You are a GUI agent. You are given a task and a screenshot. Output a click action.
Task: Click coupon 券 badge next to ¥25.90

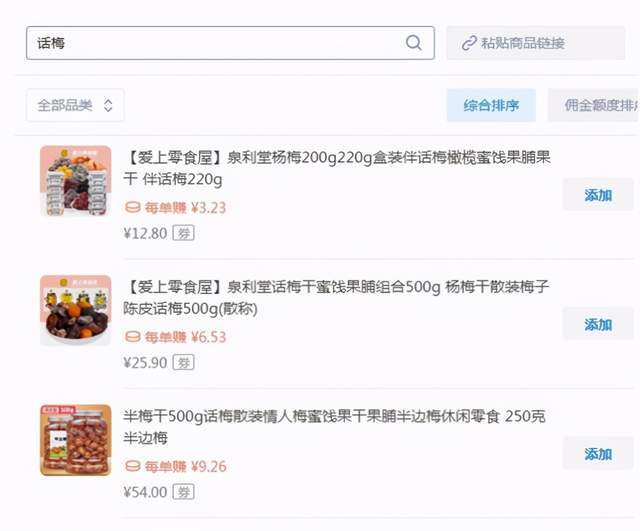(184, 362)
